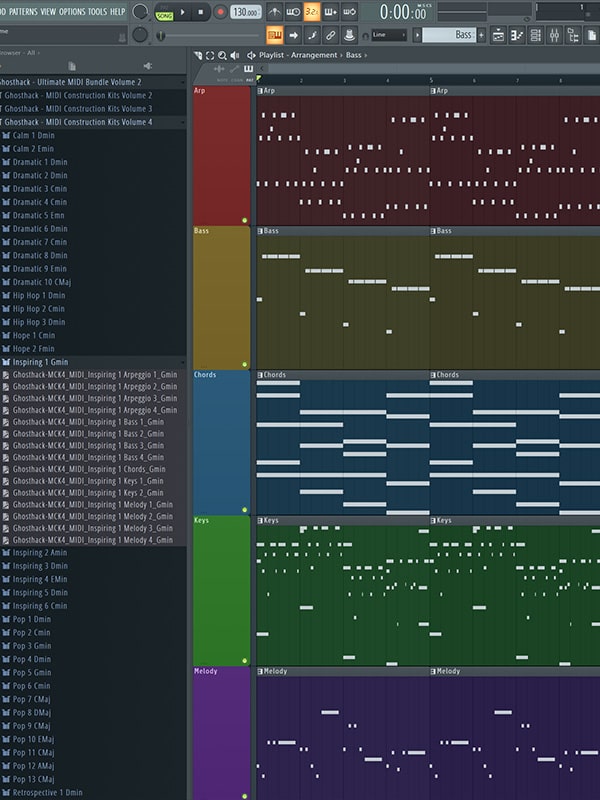Viewport: 600px width, 800px height.
Task: Toggle note grouping icon
Action: 312,35
